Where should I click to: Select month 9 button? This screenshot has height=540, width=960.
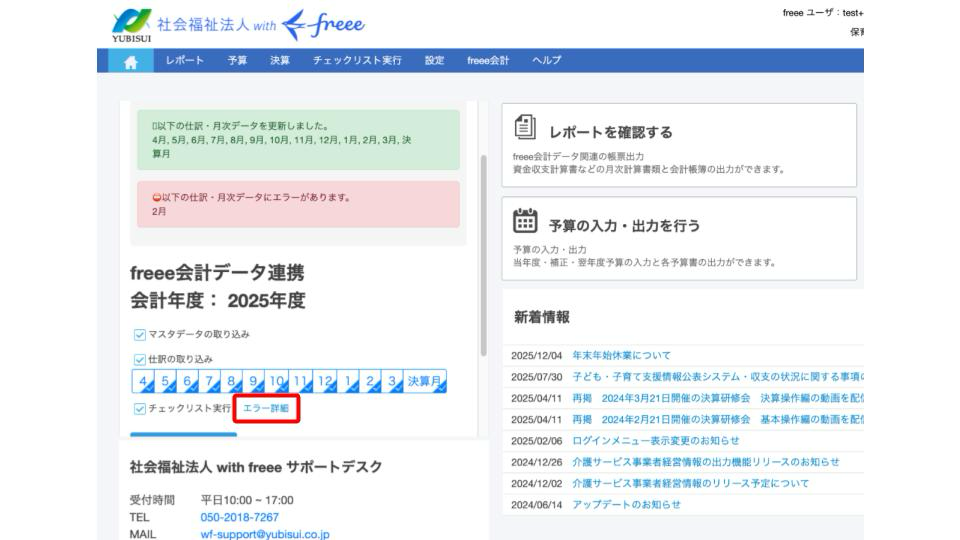[x=253, y=381]
